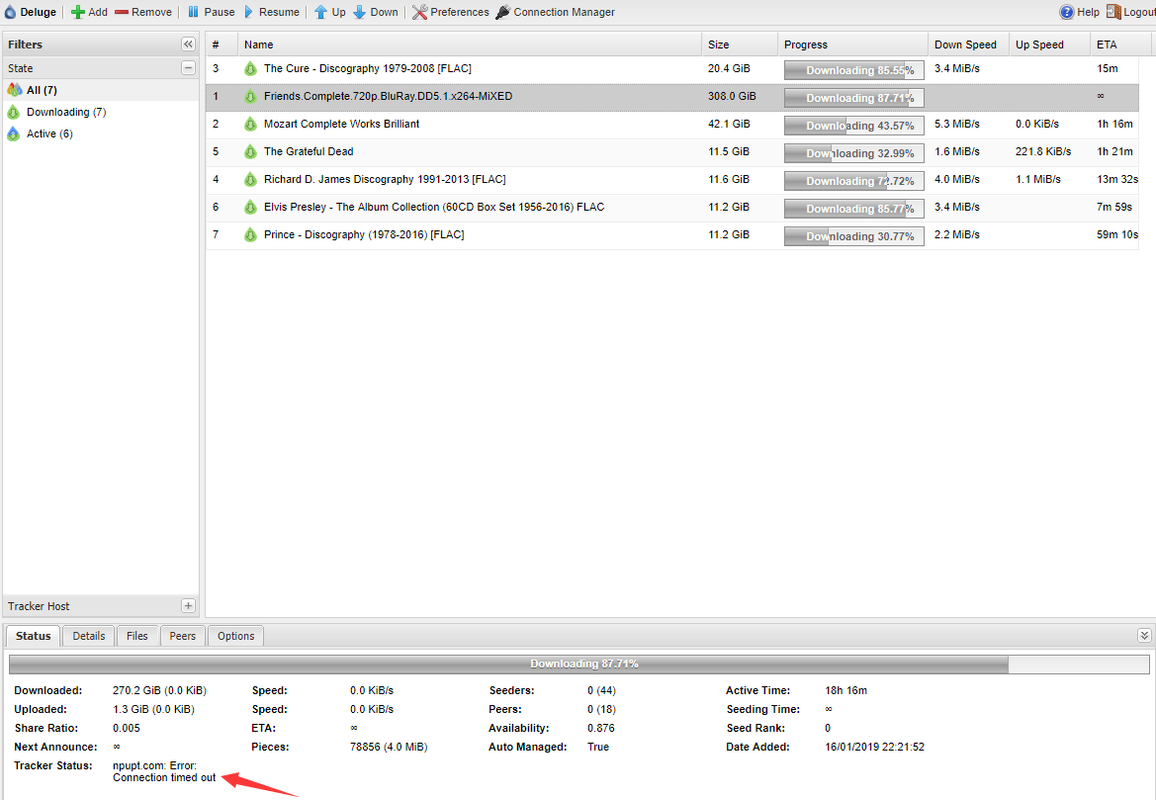The height and width of the screenshot is (800, 1156).
Task: Open the Files tab
Action: coord(137,636)
